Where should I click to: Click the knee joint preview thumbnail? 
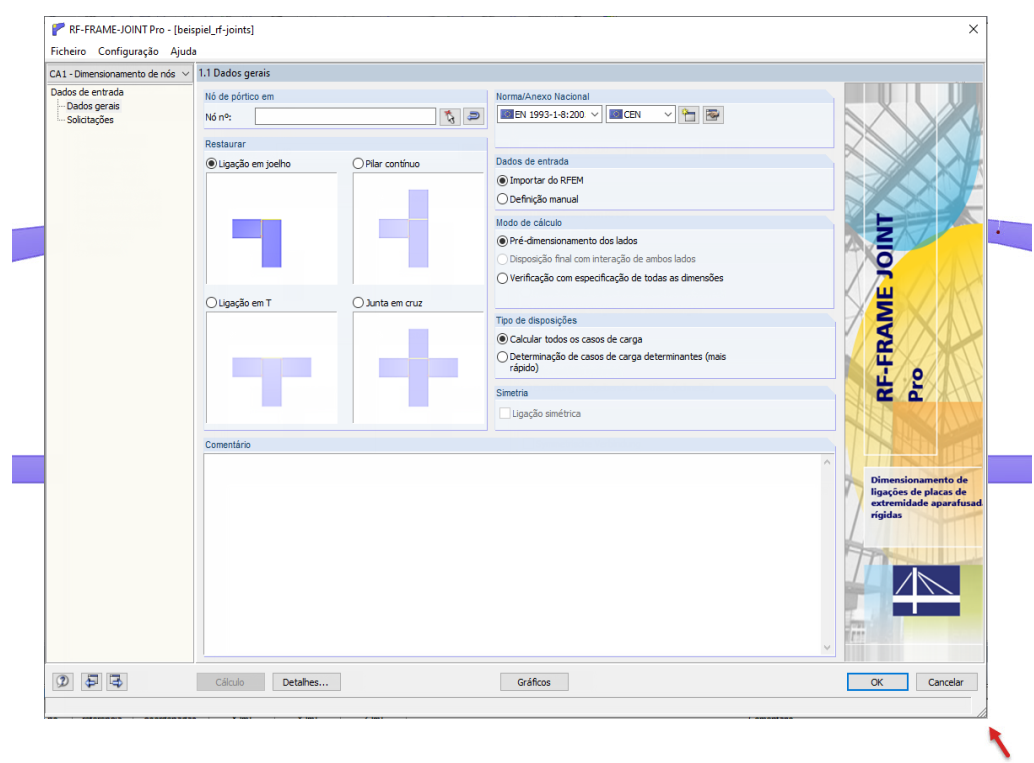(272, 229)
